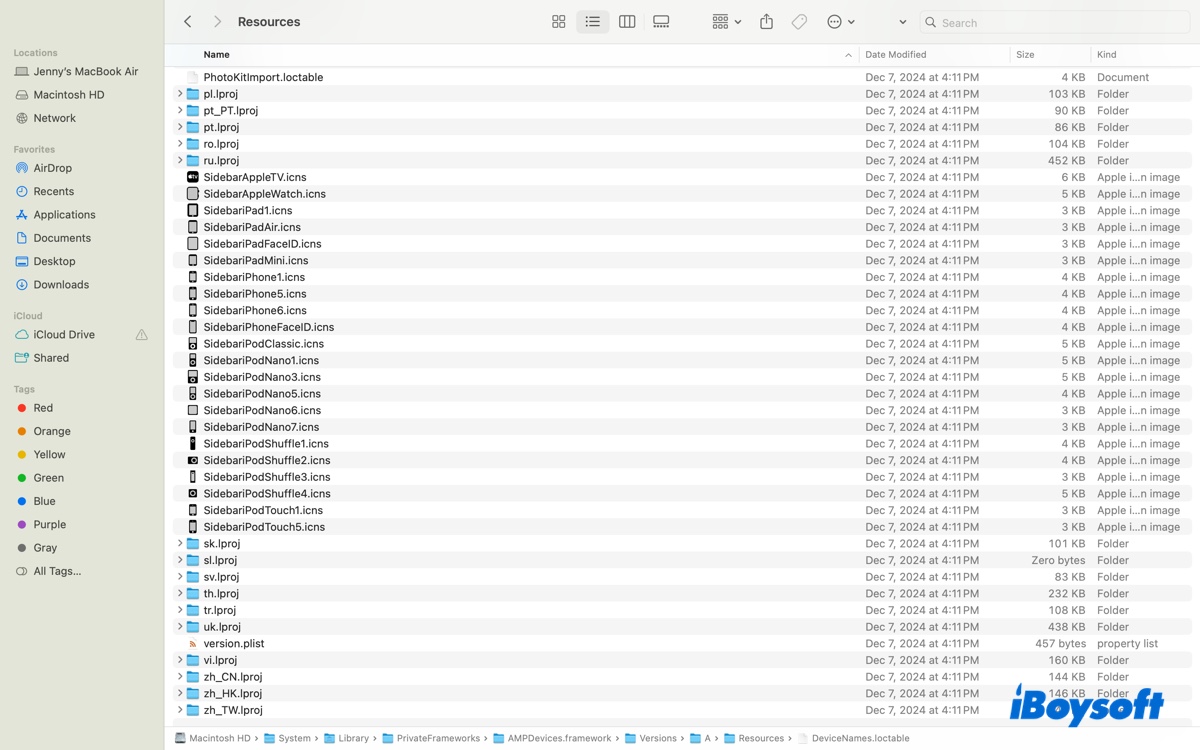Viewport: 1200px width, 750px height.
Task: Select the SidebarAppleWatch.icns file icon
Action: [193, 194]
